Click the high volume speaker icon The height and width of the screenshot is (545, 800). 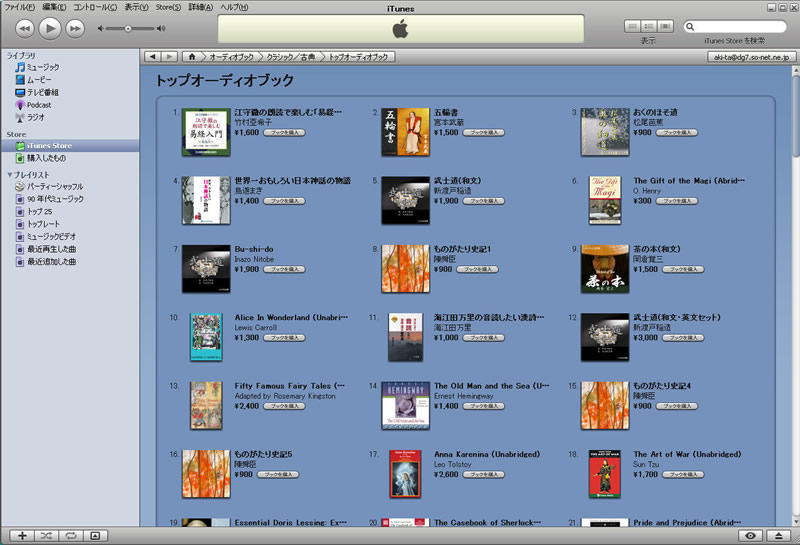click(x=161, y=29)
